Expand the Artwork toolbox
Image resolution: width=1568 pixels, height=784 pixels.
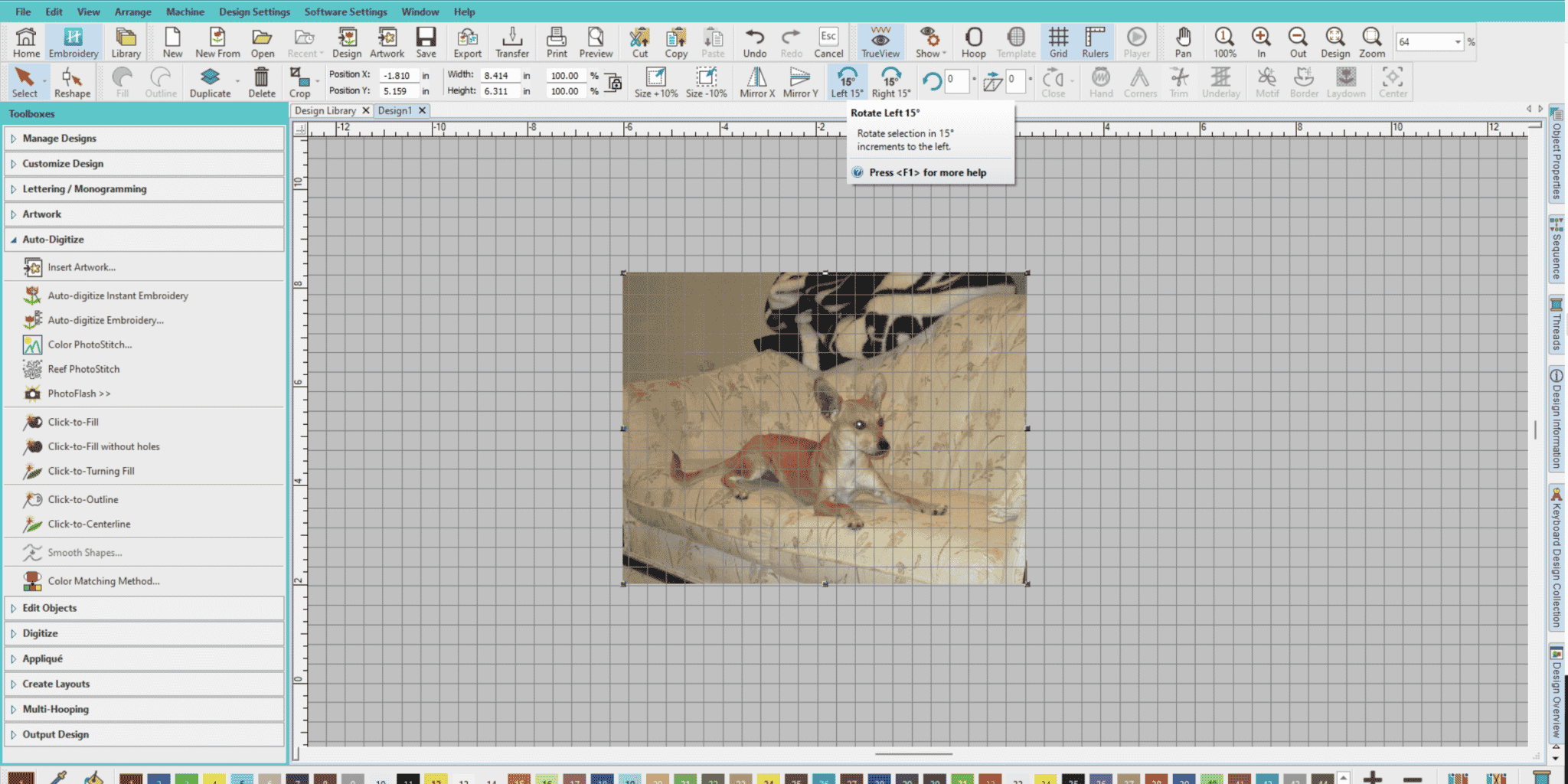click(144, 214)
